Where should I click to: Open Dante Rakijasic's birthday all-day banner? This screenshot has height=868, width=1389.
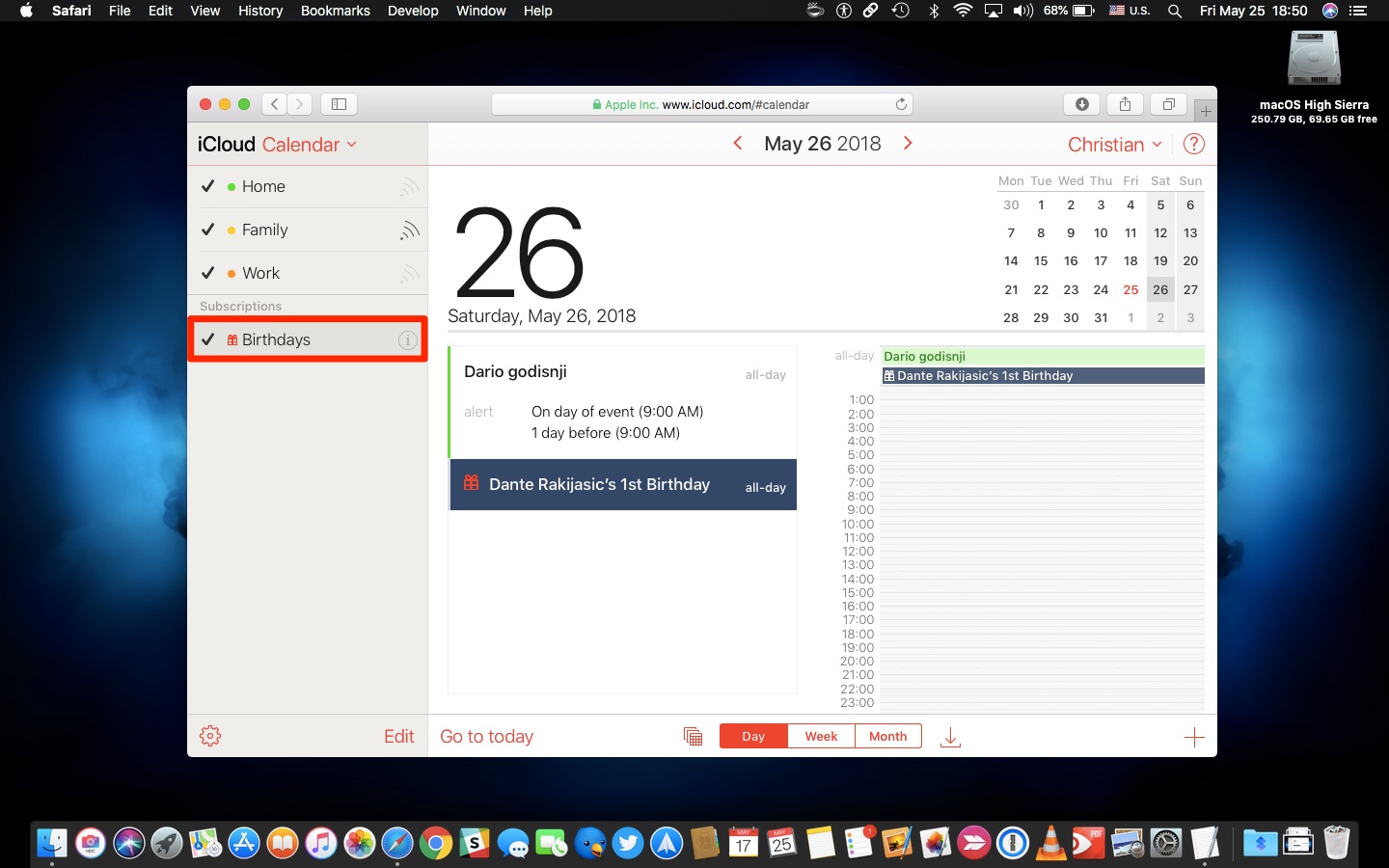1043,376
